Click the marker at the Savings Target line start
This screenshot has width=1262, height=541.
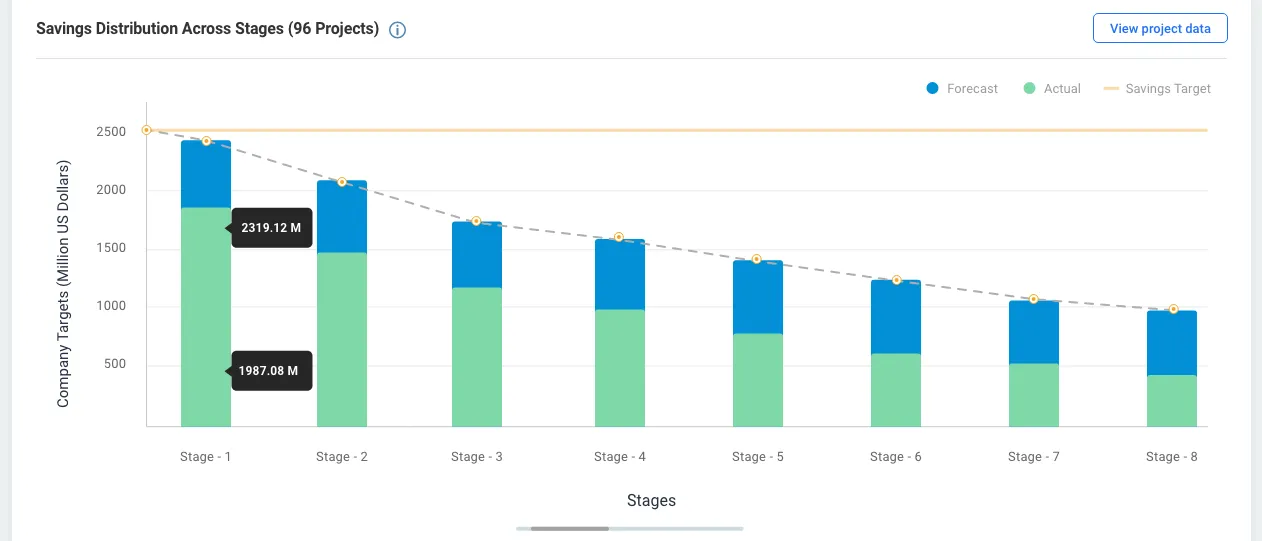click(x=146, y=130)
